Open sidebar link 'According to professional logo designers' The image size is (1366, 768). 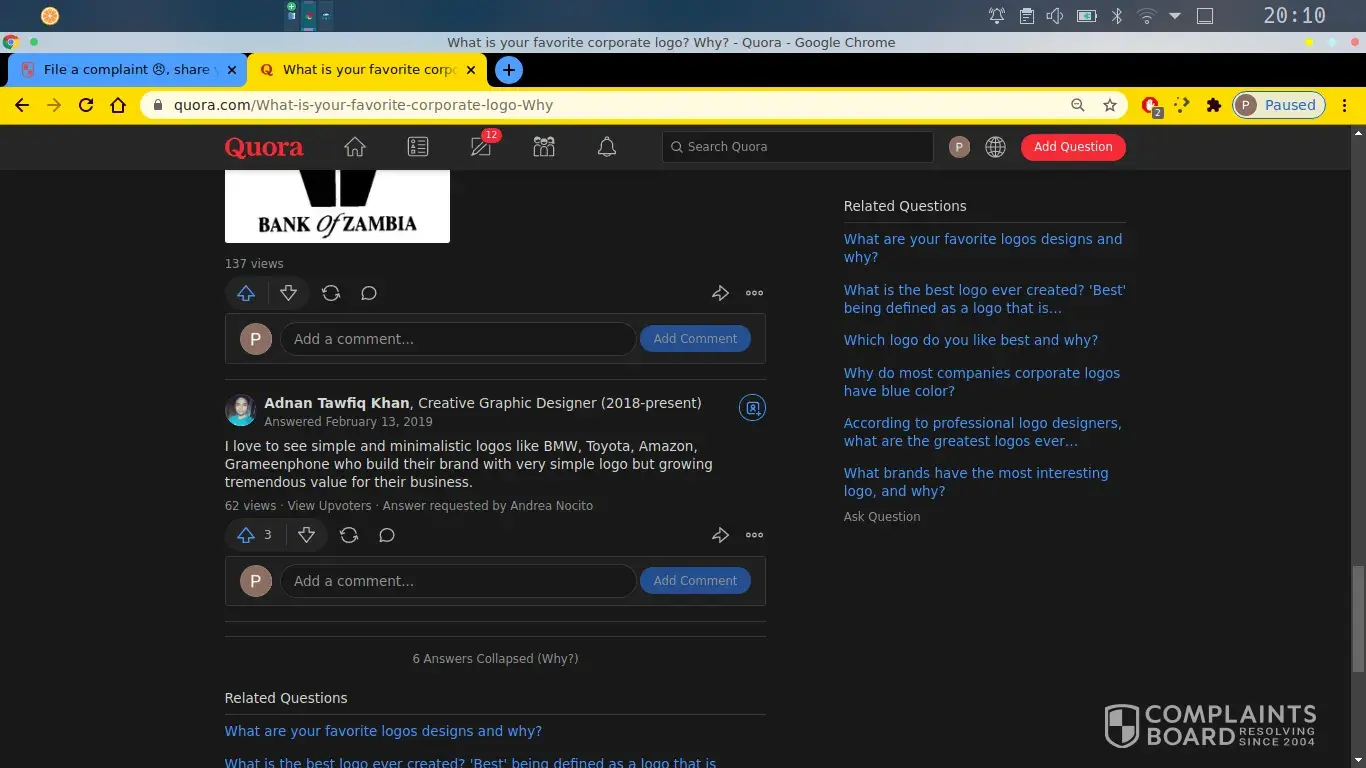point(983,432)
